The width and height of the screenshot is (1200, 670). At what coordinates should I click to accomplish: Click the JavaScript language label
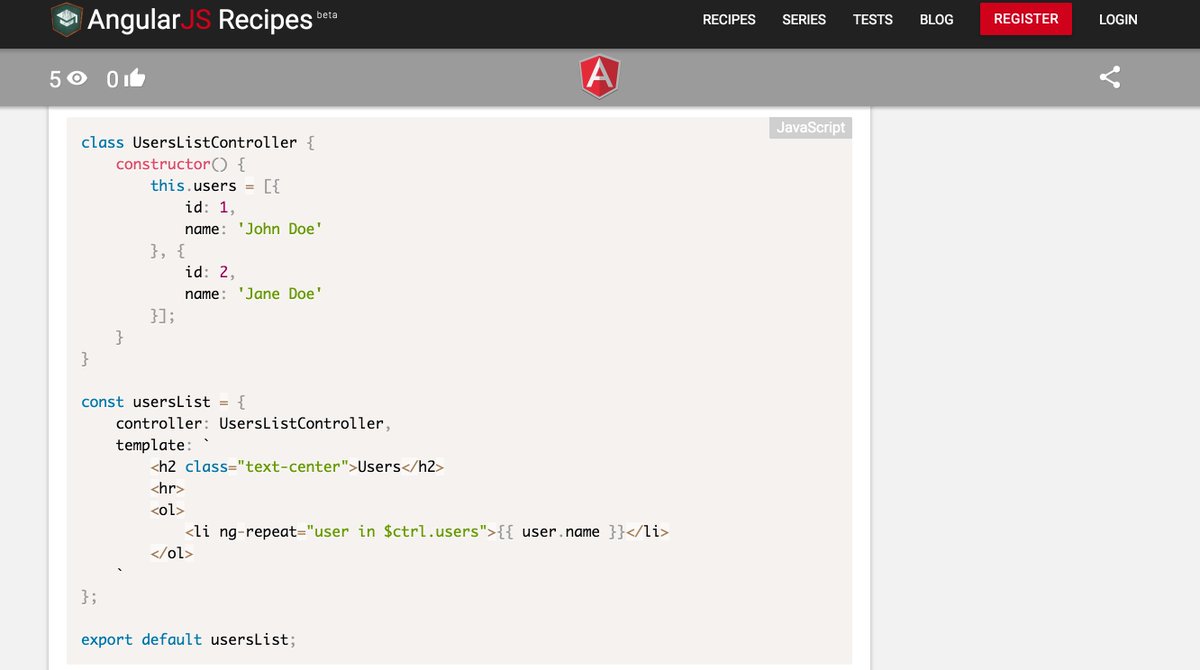(811, 128)
